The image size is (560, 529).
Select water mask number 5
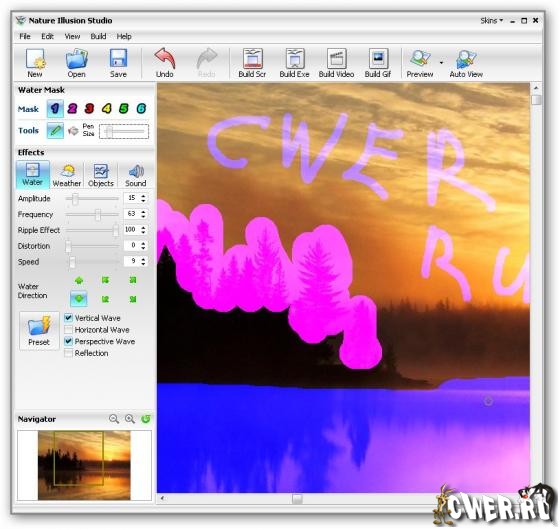point(124,109)
